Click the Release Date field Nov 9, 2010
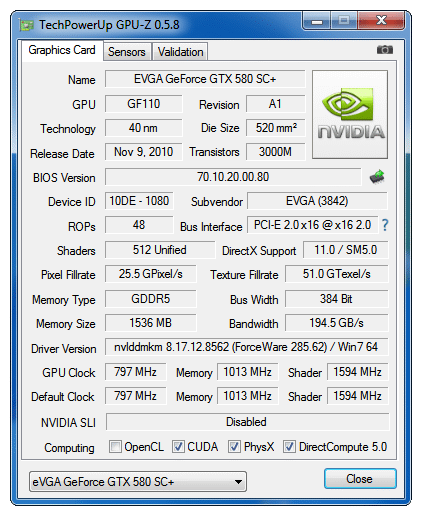Viewport: 422px width, 516px height. click(144, 152)
